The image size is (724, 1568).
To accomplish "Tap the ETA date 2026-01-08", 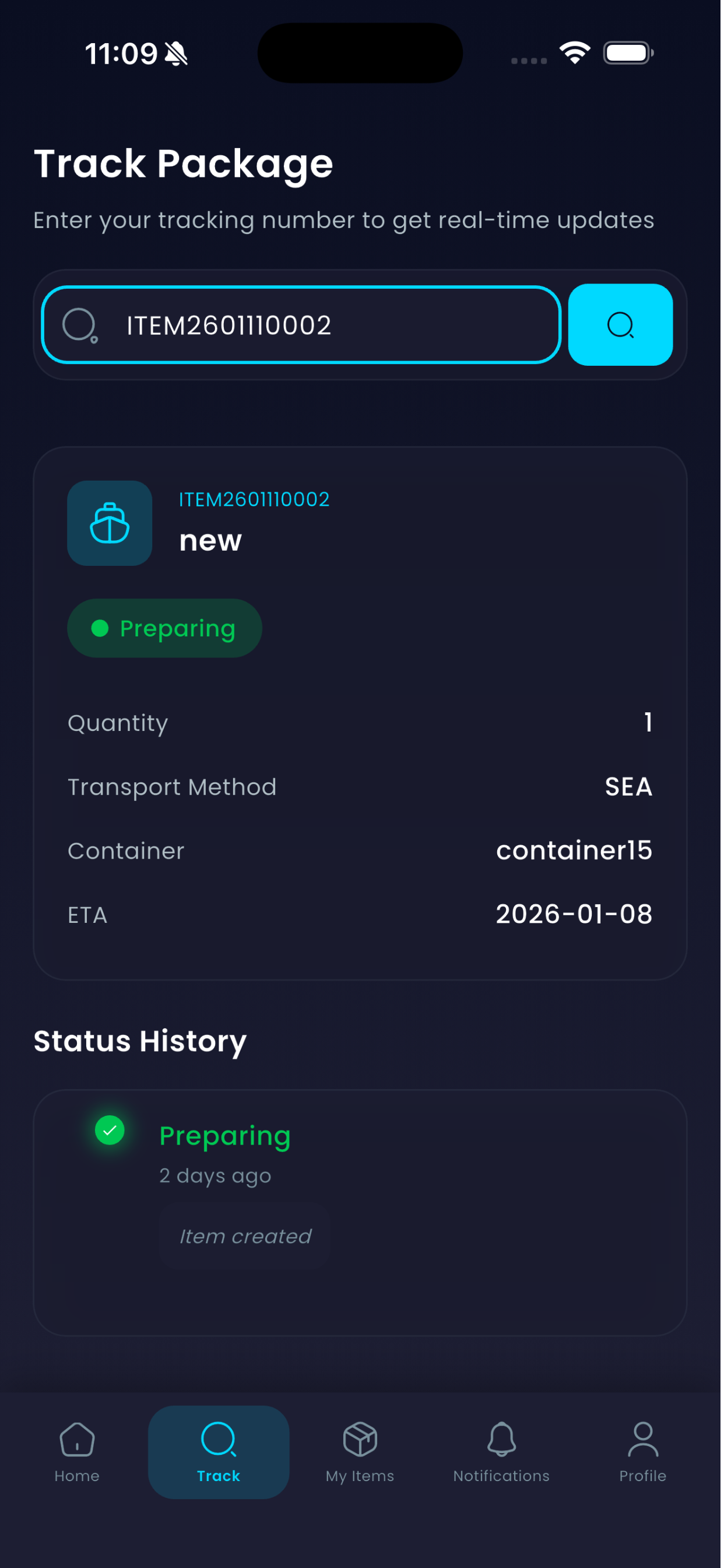I will pyautogui.click(x=574, y=914).
